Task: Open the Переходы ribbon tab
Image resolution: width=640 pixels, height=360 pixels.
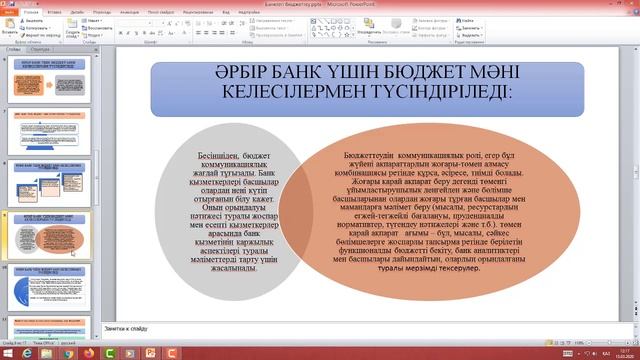Action: (x=102, y=12)
